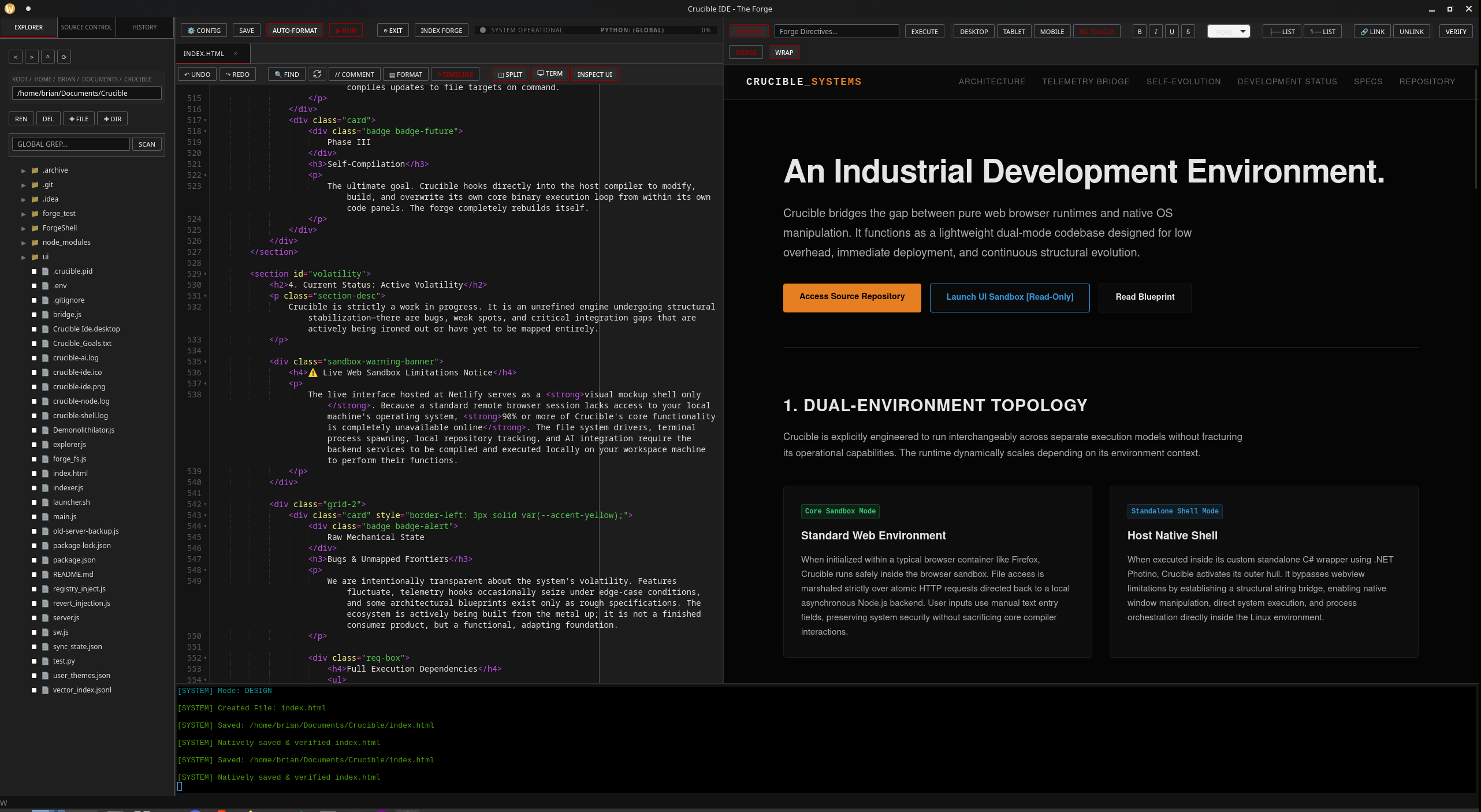Click the GLOBAL GREP search field
Screen dimensions: 1481x812
click(70, 144)
